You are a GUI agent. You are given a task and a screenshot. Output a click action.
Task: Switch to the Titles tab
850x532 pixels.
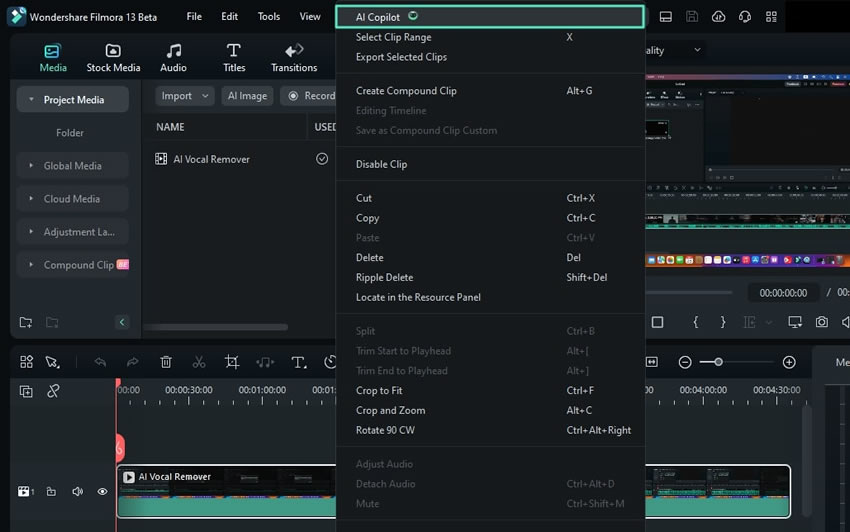pyautogui.click(x=234, y=58)
